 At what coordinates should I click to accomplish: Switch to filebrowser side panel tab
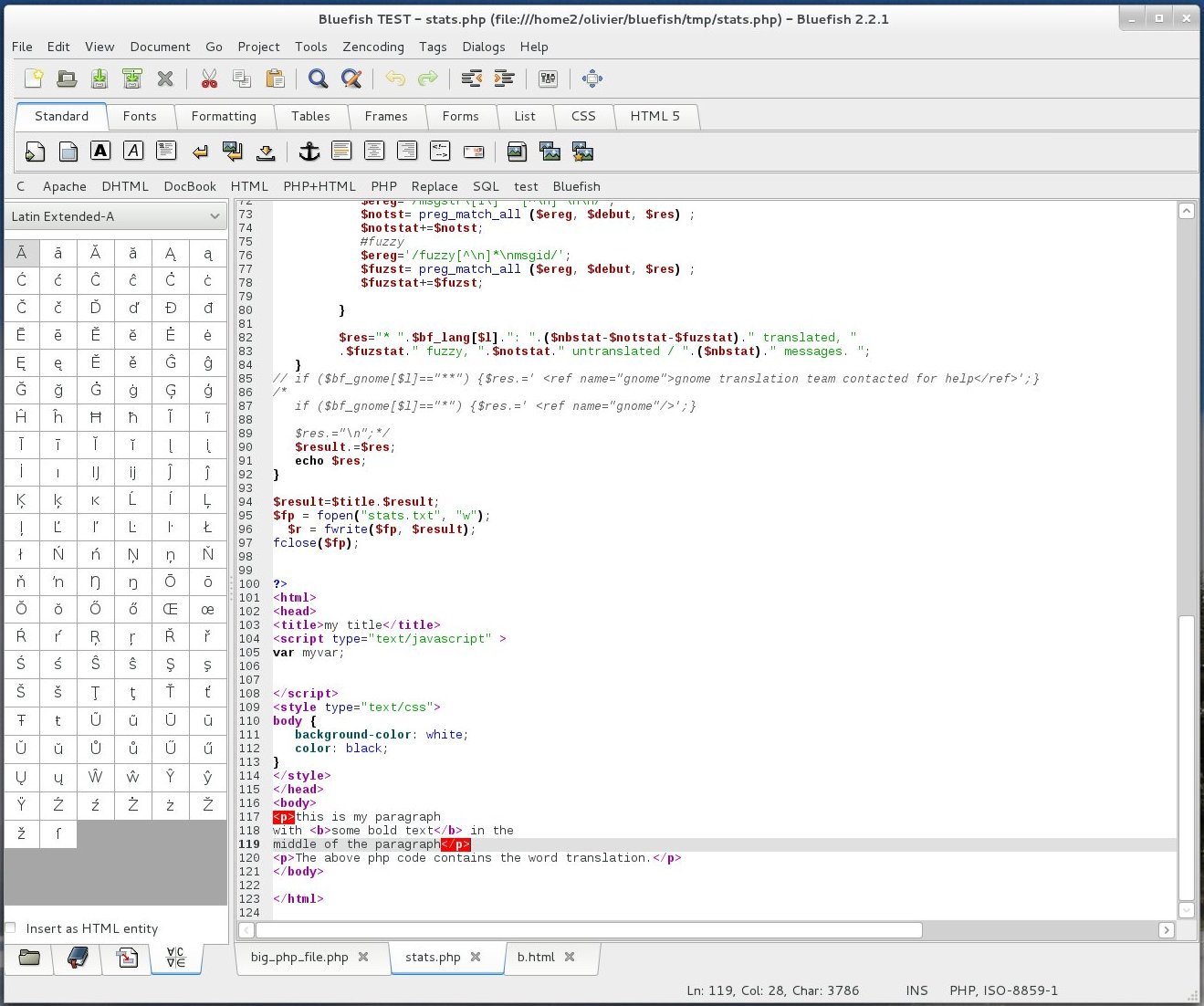pos(29,958)
